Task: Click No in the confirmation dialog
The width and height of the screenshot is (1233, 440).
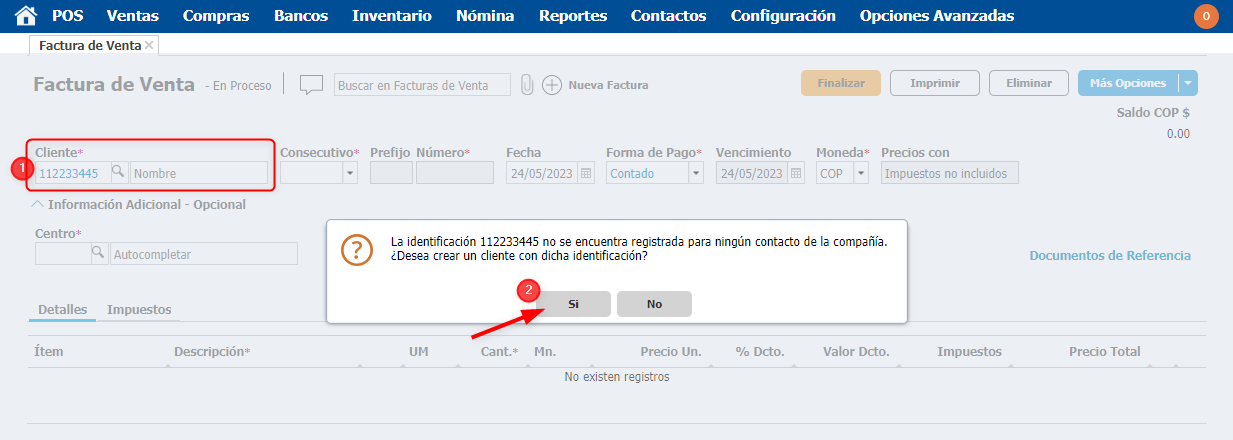Action: click(654, 304)
